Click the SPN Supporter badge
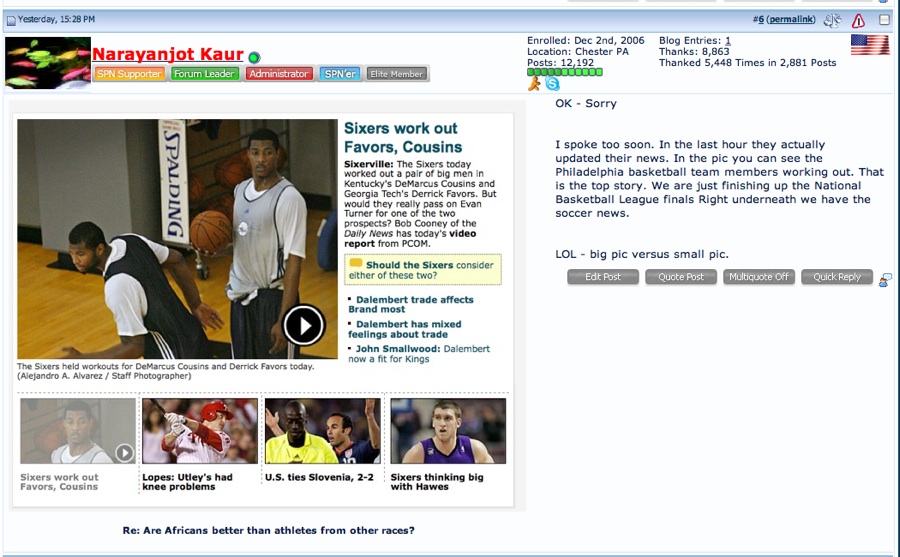The height and width of the screenshot is (557, 900). click(x=129, y=74)
